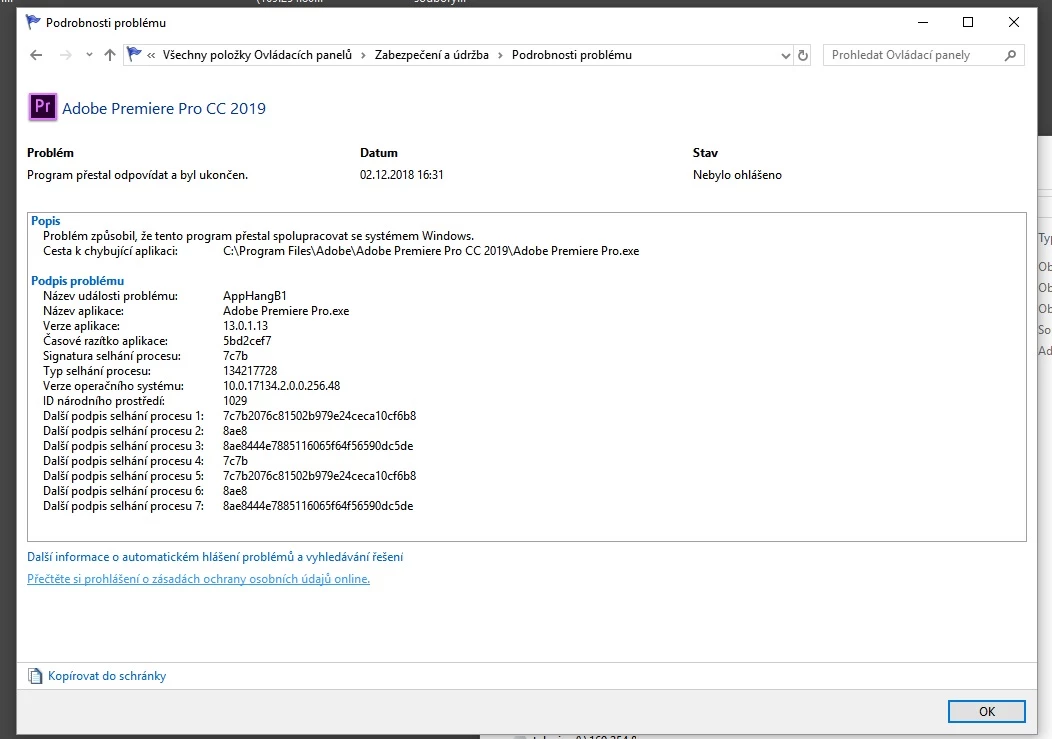Click the Podpis problému section heading

click(x=77, y=281)
